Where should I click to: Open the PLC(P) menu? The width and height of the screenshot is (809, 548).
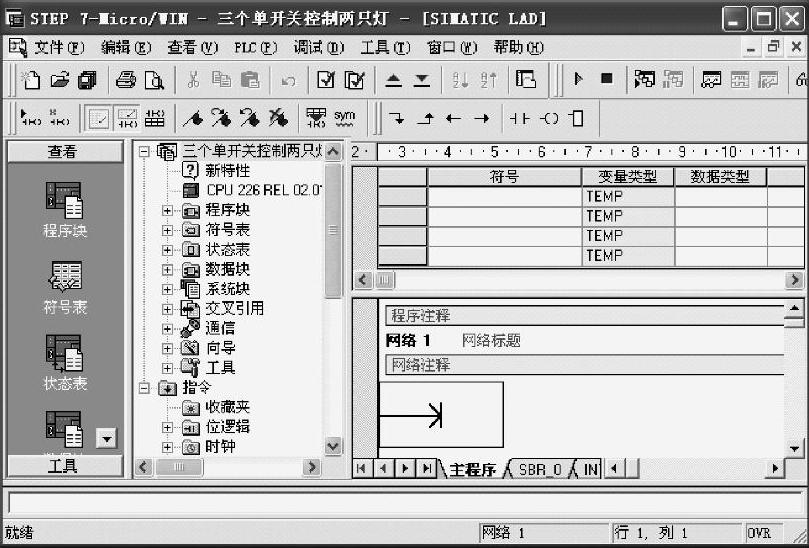255,47
